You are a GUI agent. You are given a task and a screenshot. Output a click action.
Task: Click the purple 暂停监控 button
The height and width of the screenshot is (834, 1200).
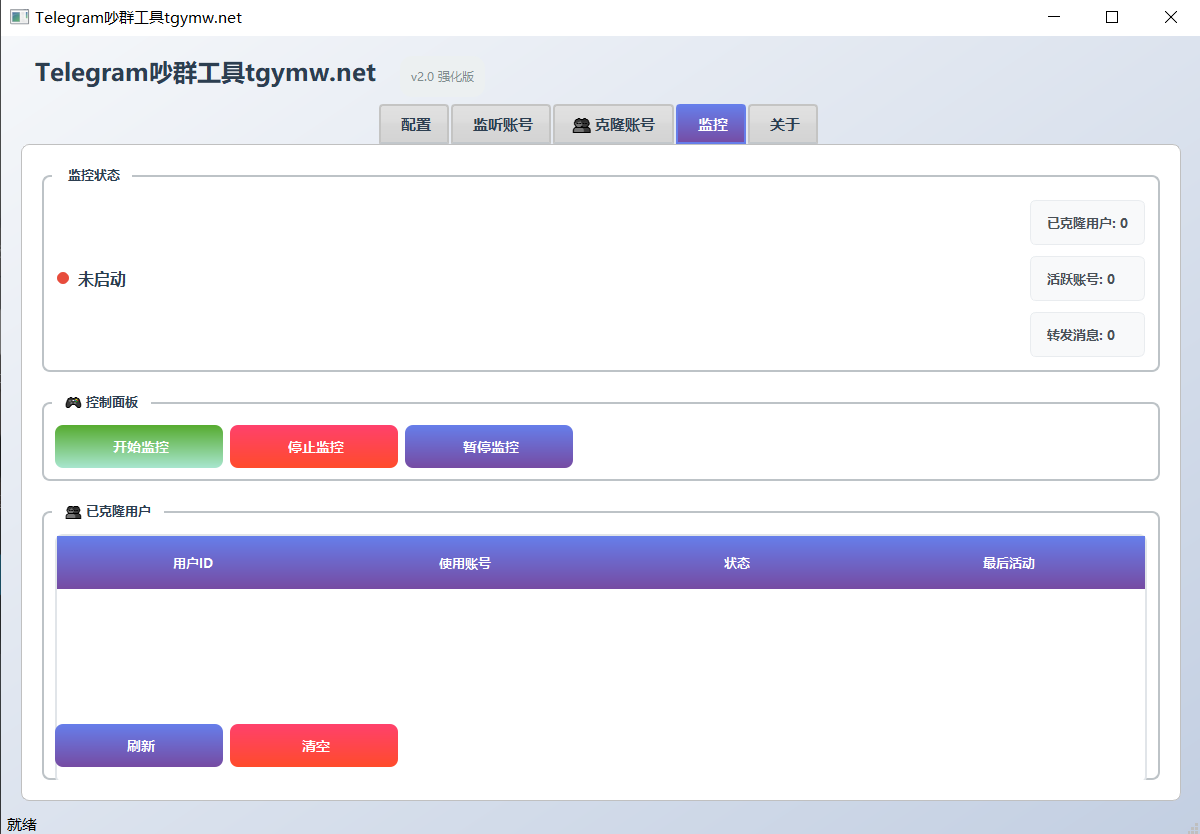[x=489, y=447]
